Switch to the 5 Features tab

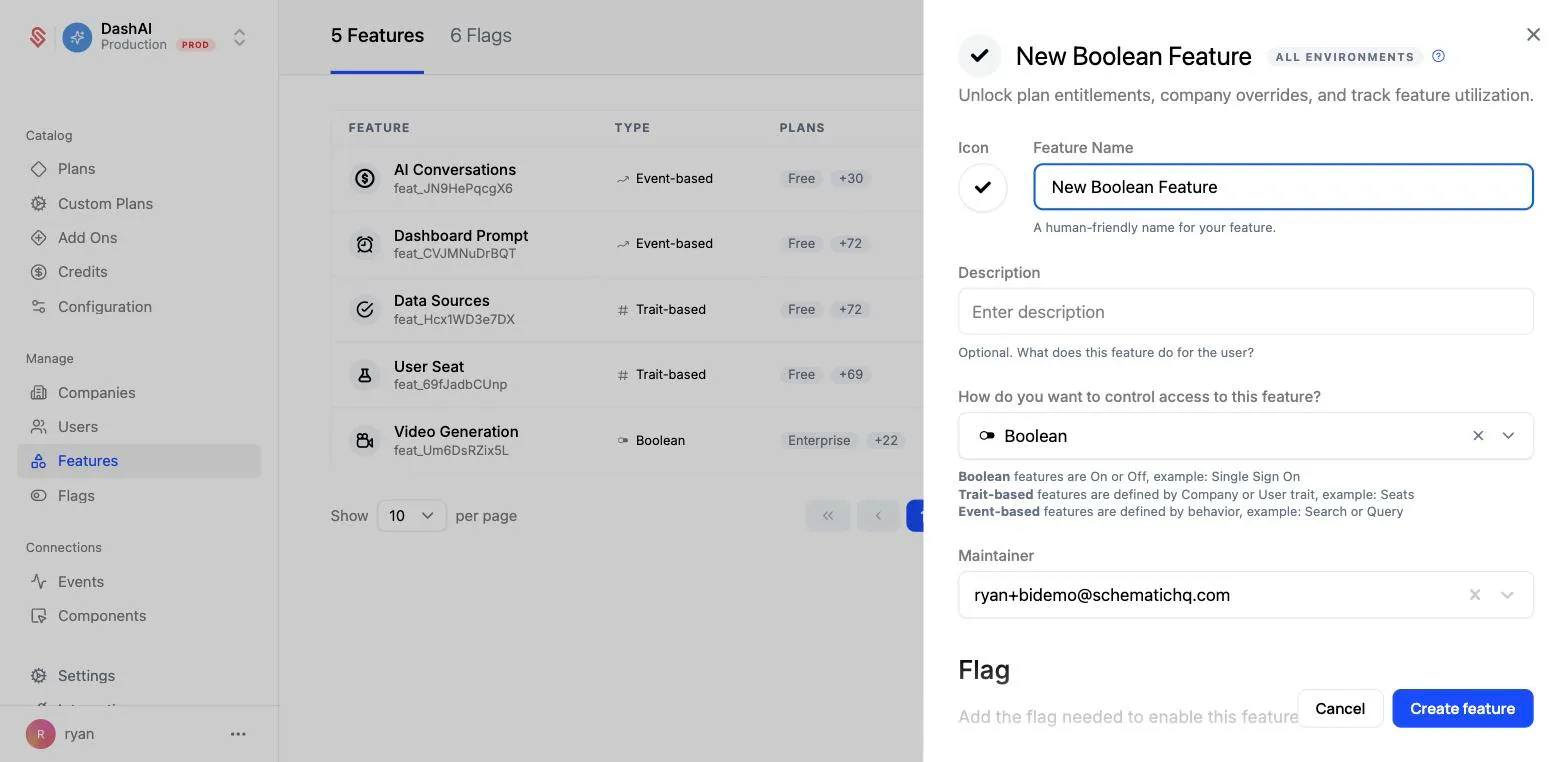(x=377, y=36)
